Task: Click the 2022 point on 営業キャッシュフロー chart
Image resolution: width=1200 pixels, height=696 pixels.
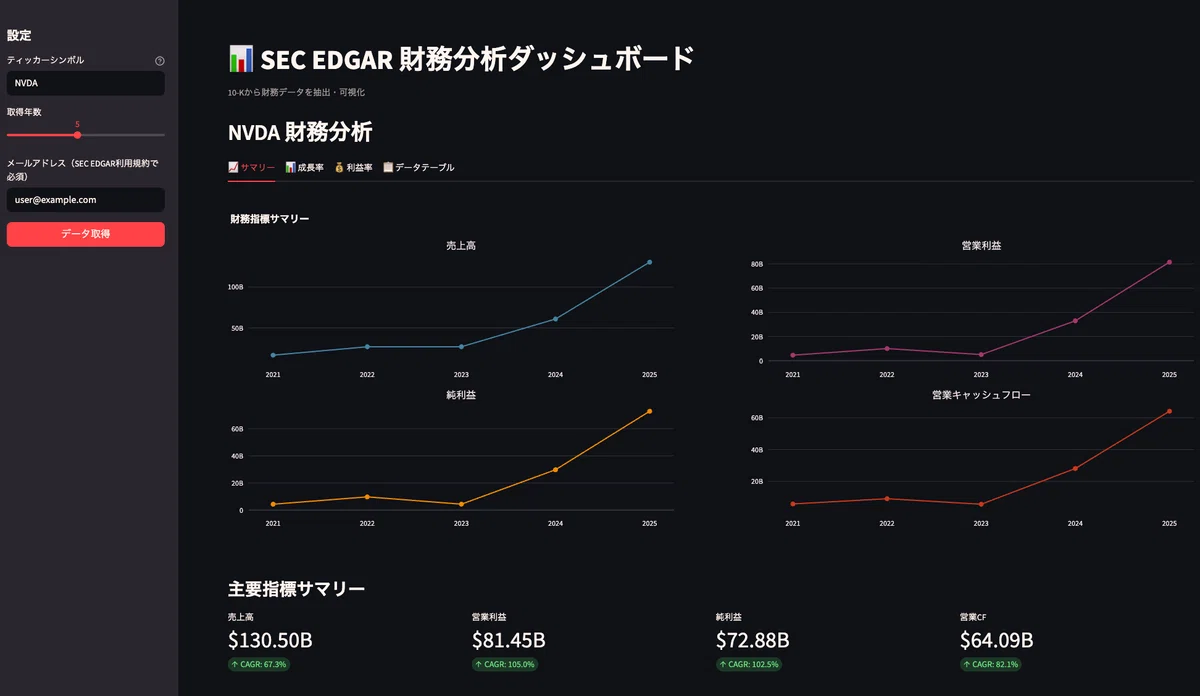Action: tap(887, 498)
